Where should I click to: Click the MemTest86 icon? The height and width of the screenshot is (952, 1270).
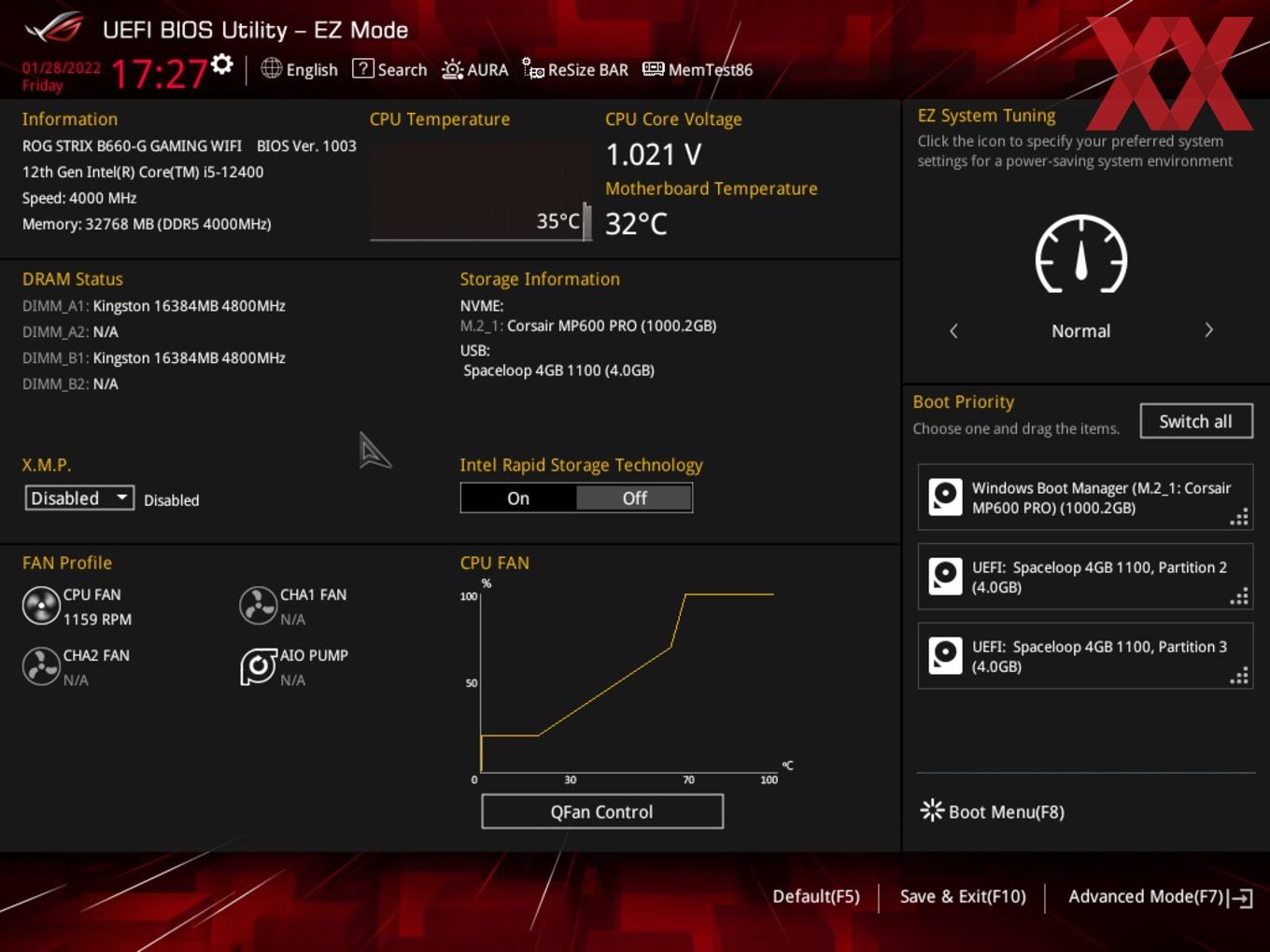[x=654, y=68]
